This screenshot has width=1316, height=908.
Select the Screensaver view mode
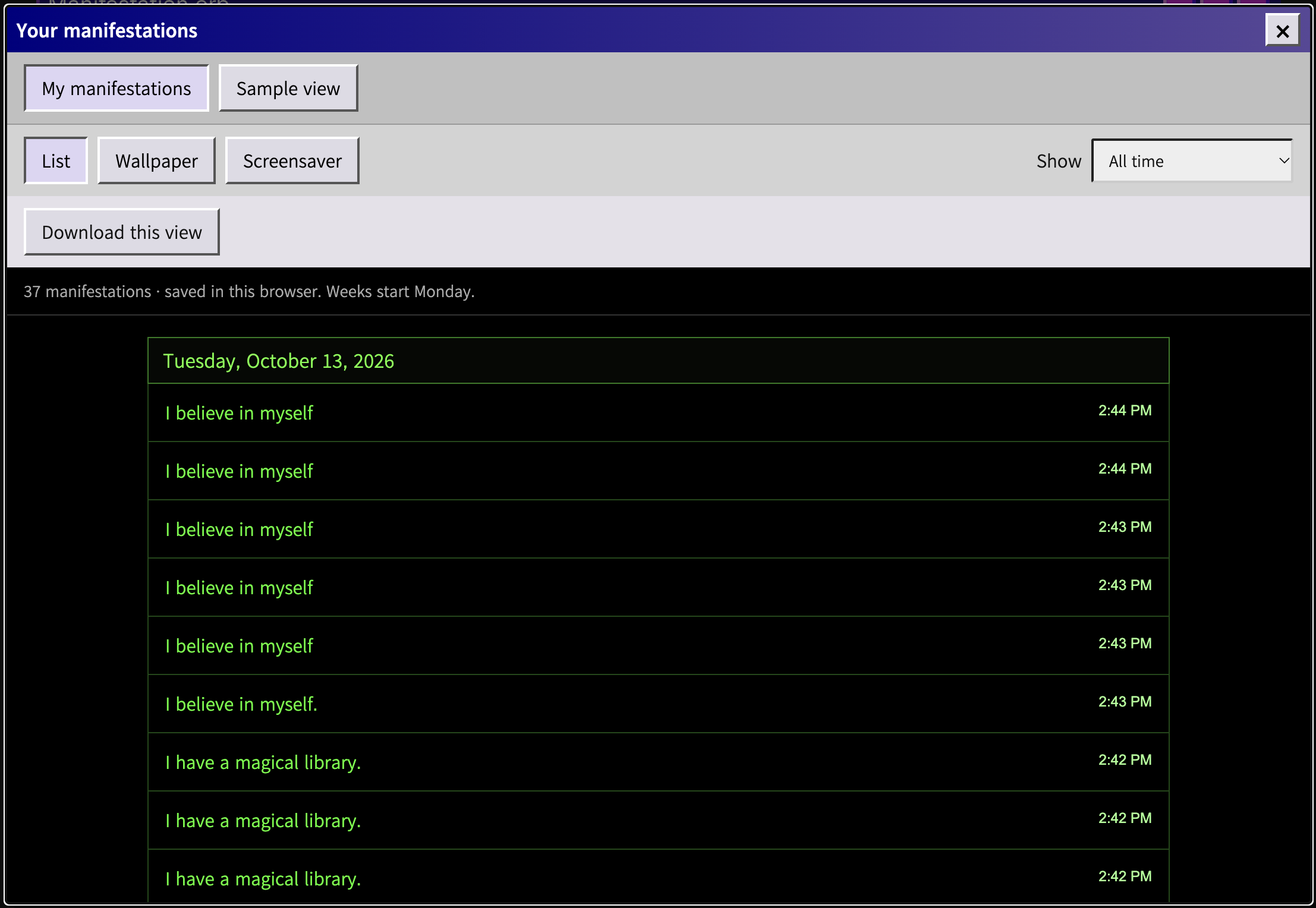click(292, 160)
